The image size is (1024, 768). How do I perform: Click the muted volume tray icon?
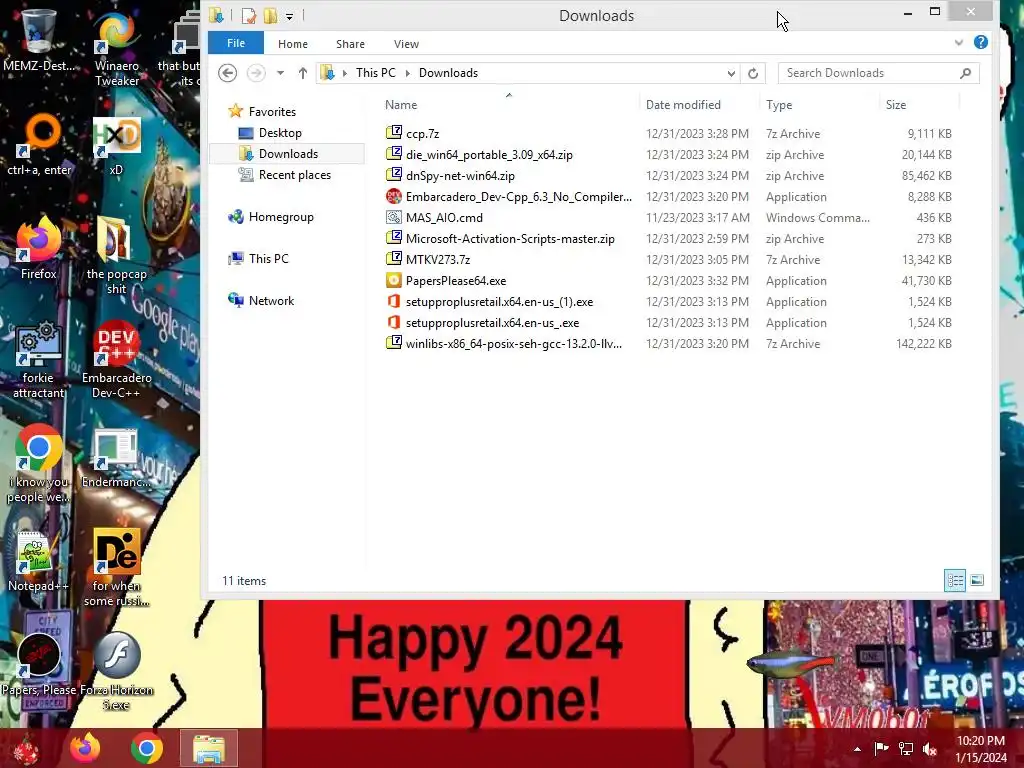[929, 748]
